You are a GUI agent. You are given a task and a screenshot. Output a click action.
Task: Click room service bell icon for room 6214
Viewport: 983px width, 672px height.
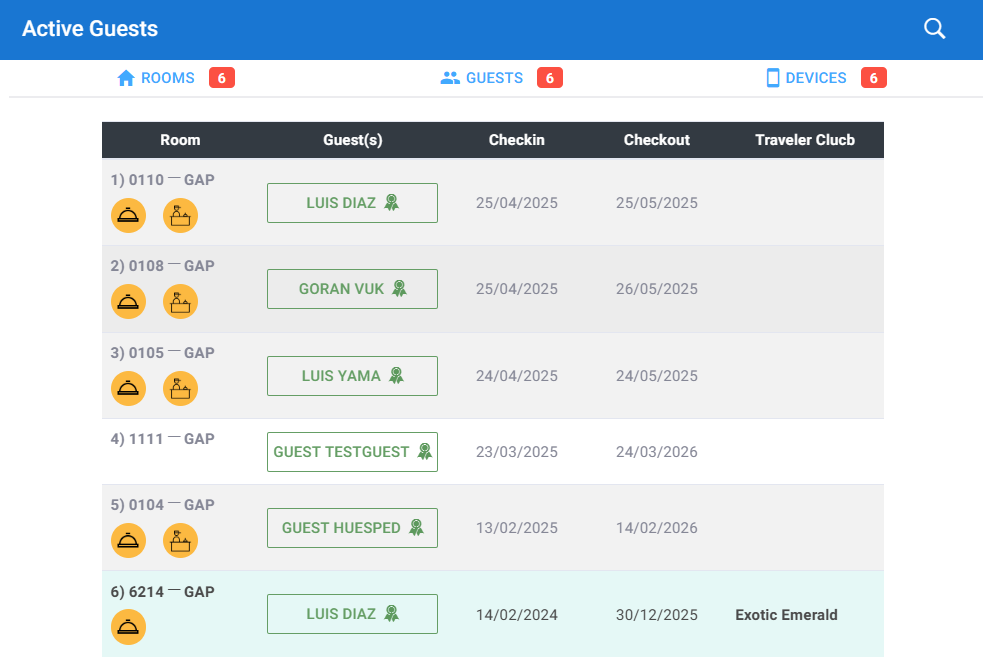coord(128,628)
